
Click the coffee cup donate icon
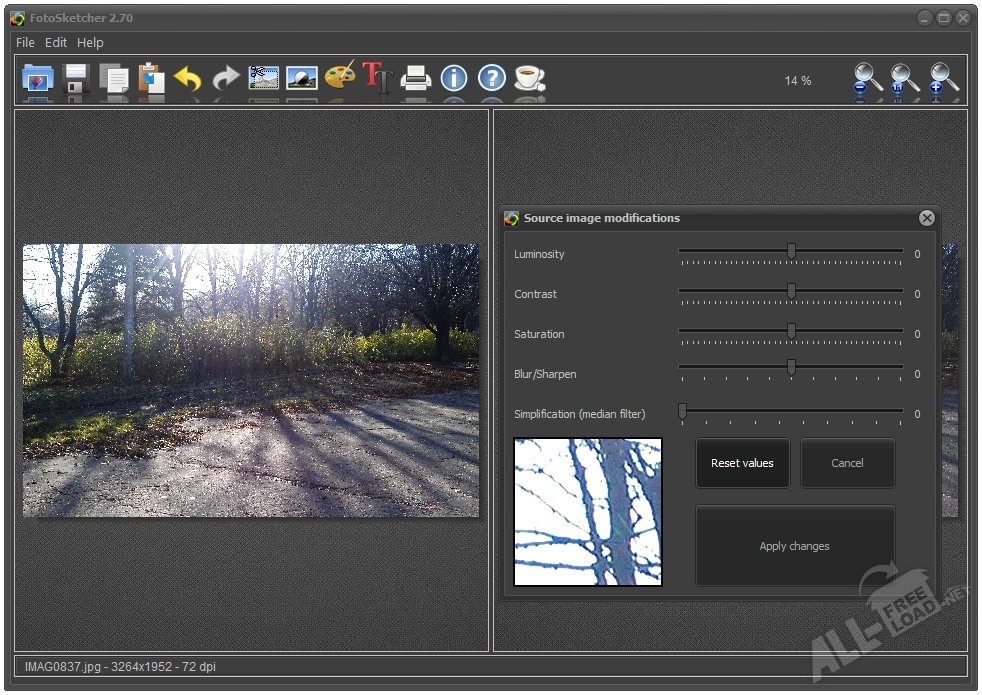(529, 79)
